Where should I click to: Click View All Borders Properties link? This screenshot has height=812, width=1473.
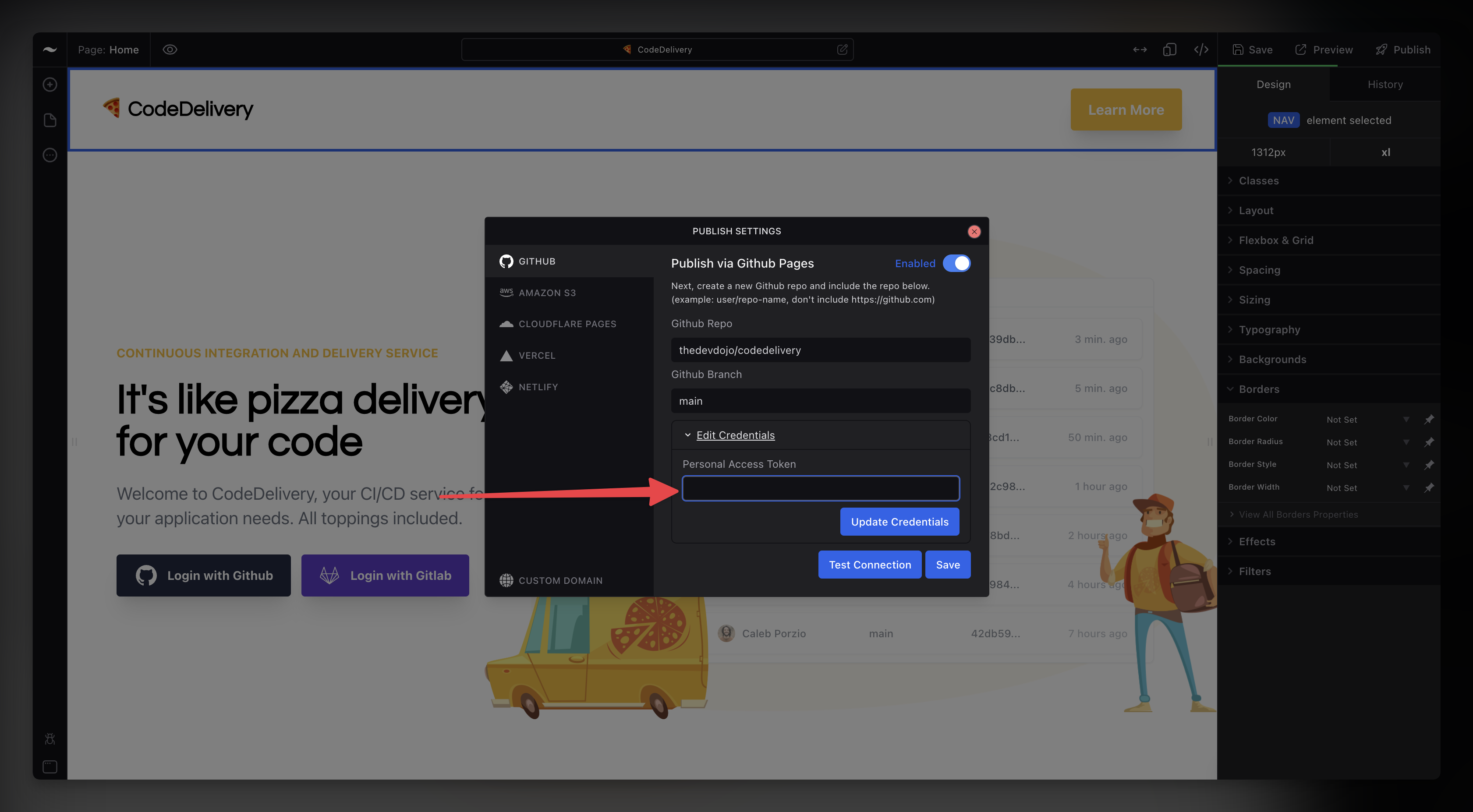pyautogui.click(x=1298, y=514)
